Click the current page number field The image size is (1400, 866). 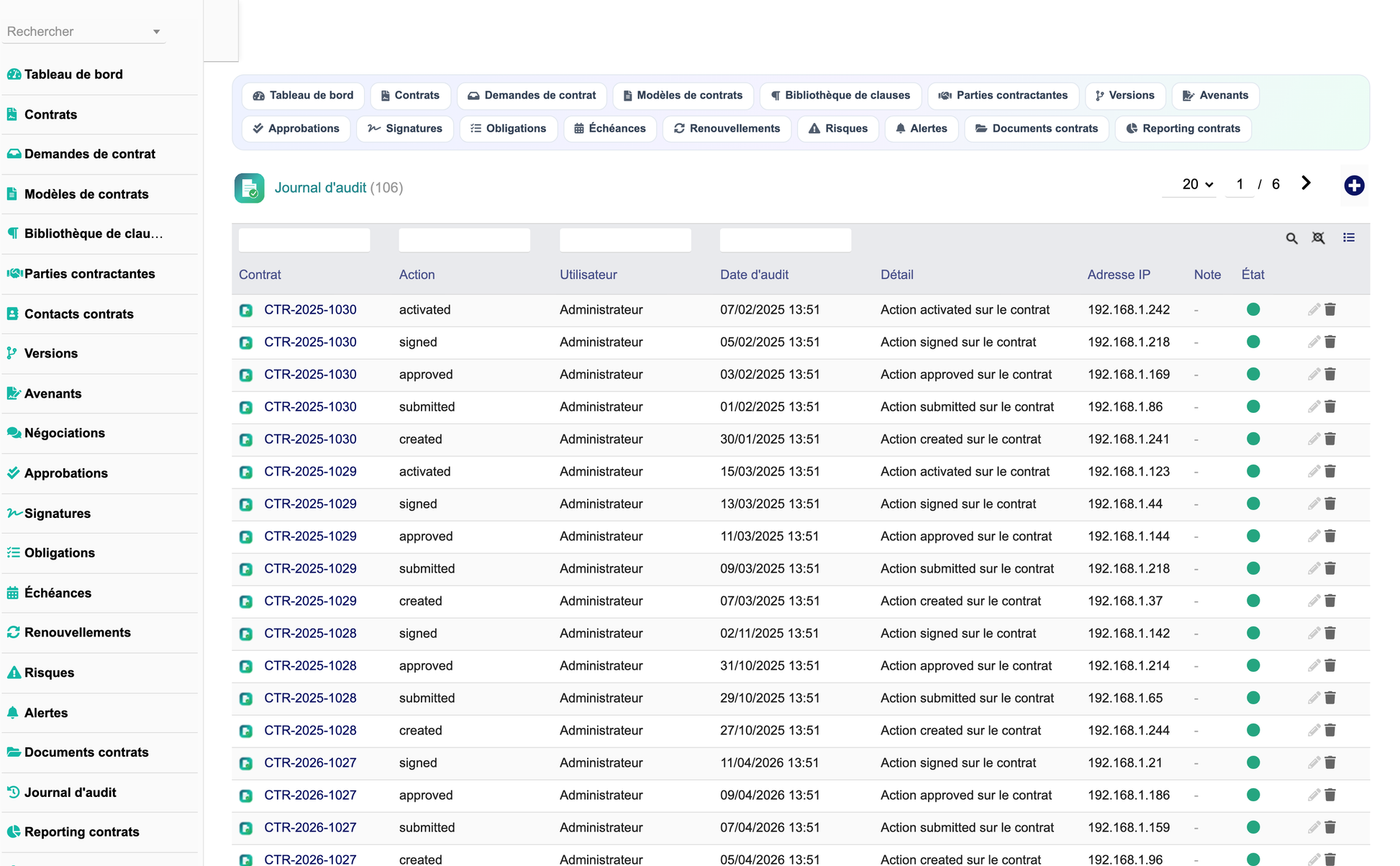click(x=1240, y=184)
